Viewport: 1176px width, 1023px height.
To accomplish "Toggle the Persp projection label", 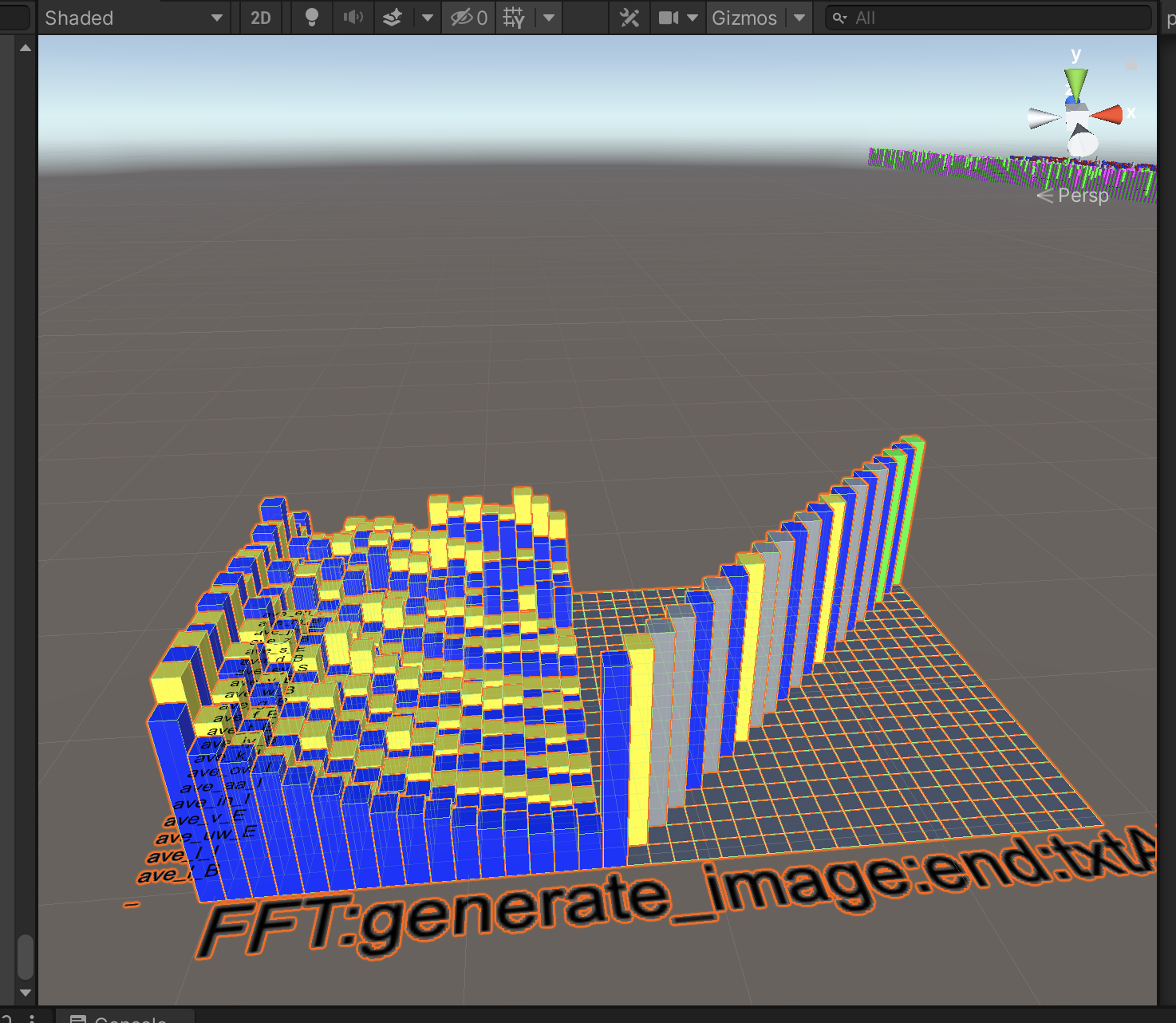I will pyautogui.click(x=1082, y=196).
